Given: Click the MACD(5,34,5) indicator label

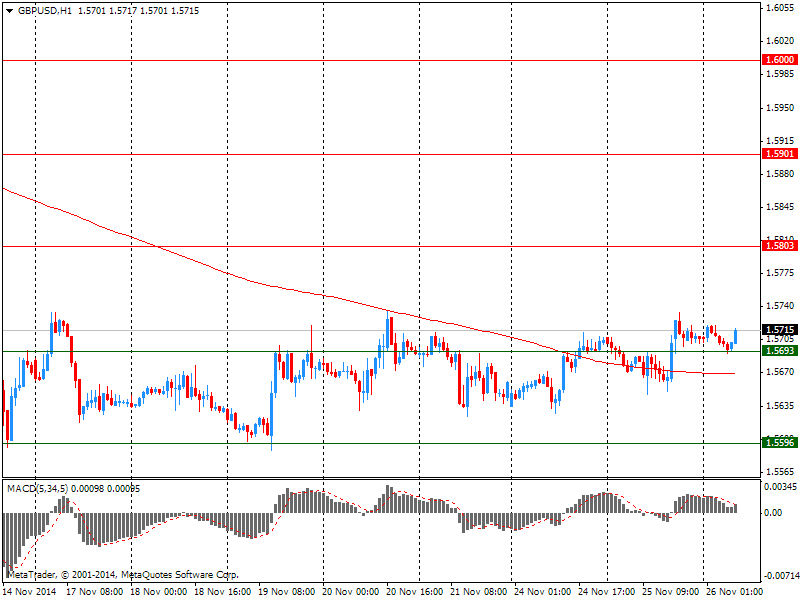Looking at the screenshot, I should (x=37, y=489).
